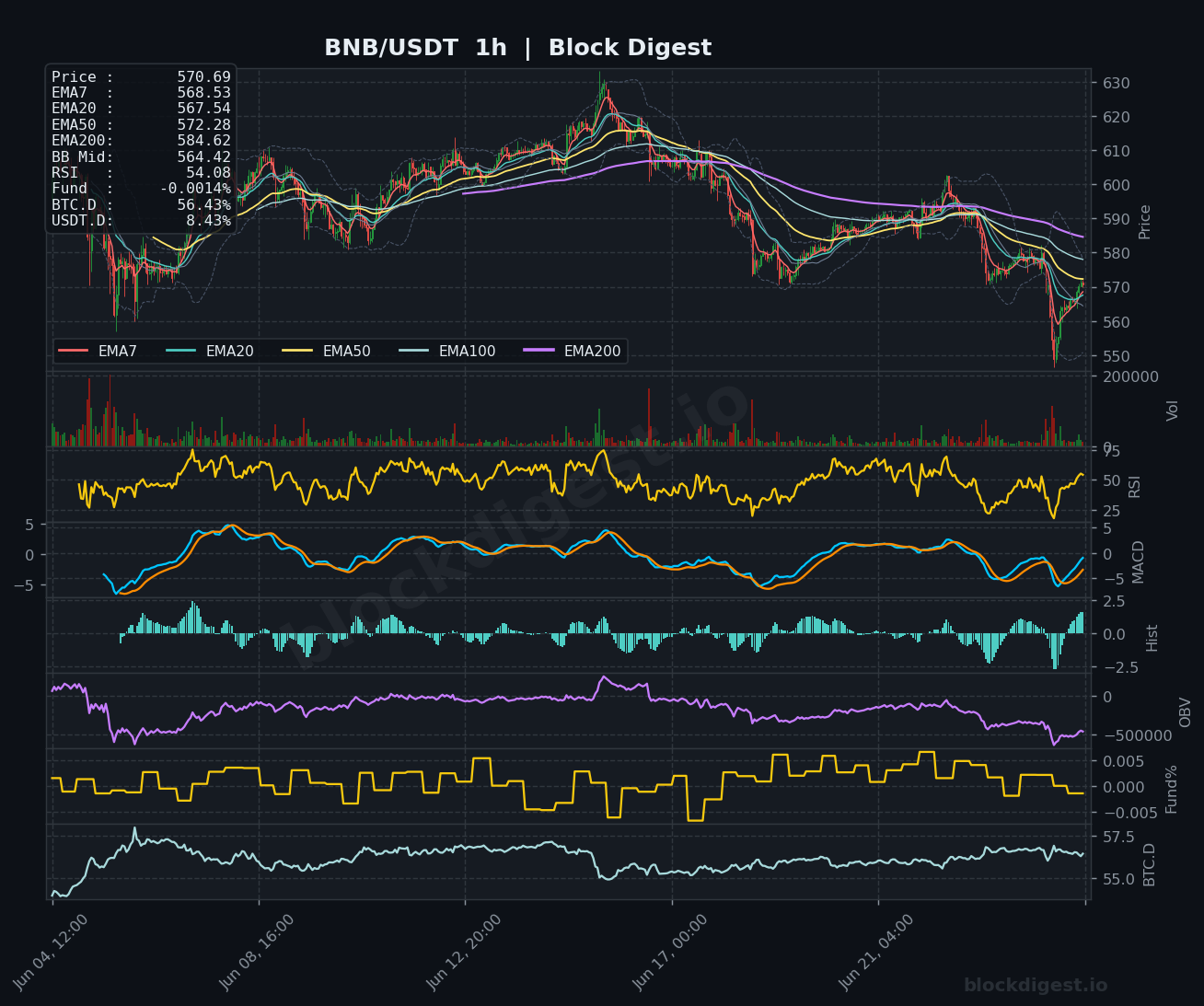Click the Jun 12, 20:00 time label
This screenshot has width=1204, height=1006.
click(x=464, y=953)
